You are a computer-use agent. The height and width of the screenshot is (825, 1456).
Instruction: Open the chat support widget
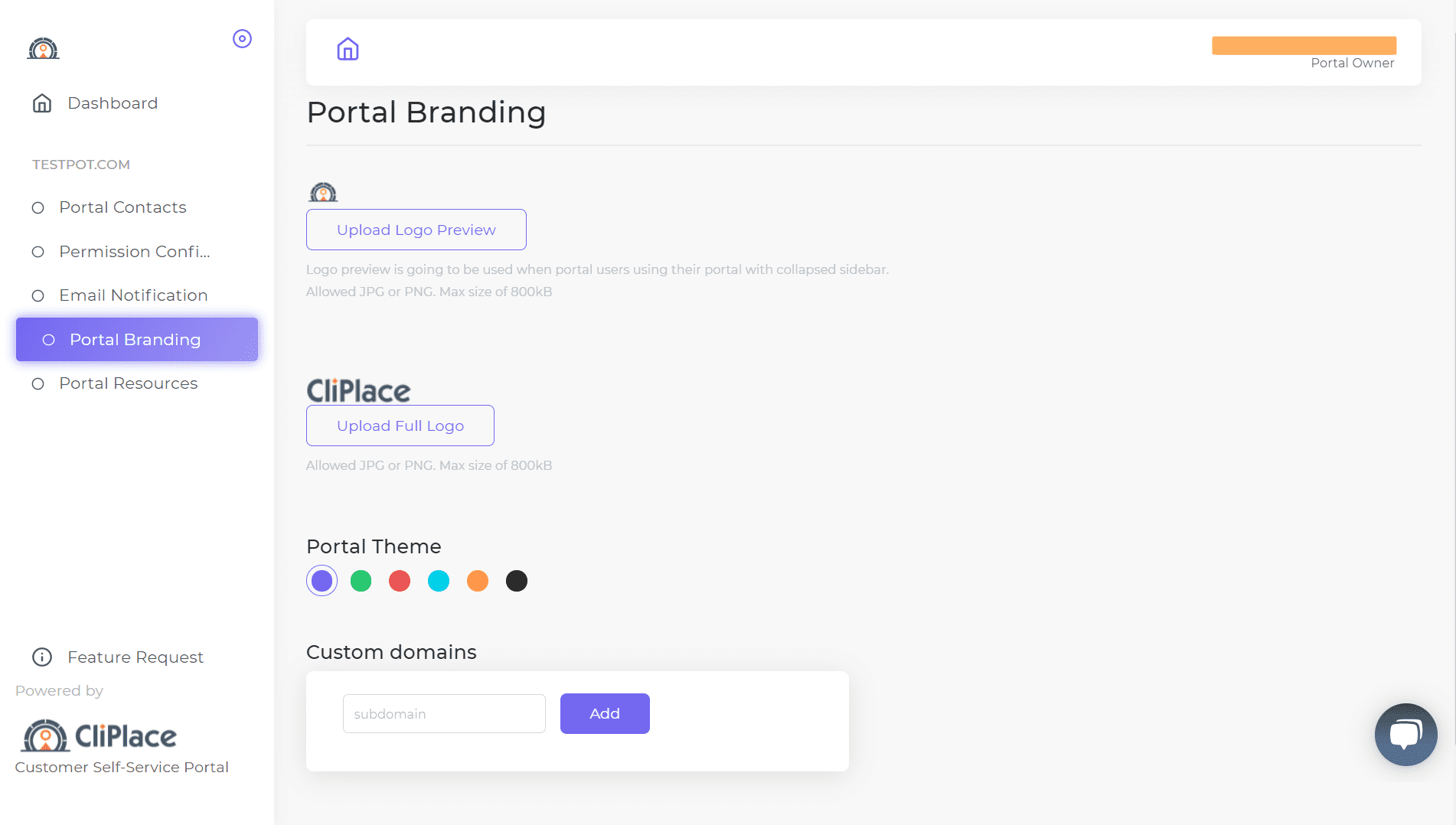tap(1405, 735)
